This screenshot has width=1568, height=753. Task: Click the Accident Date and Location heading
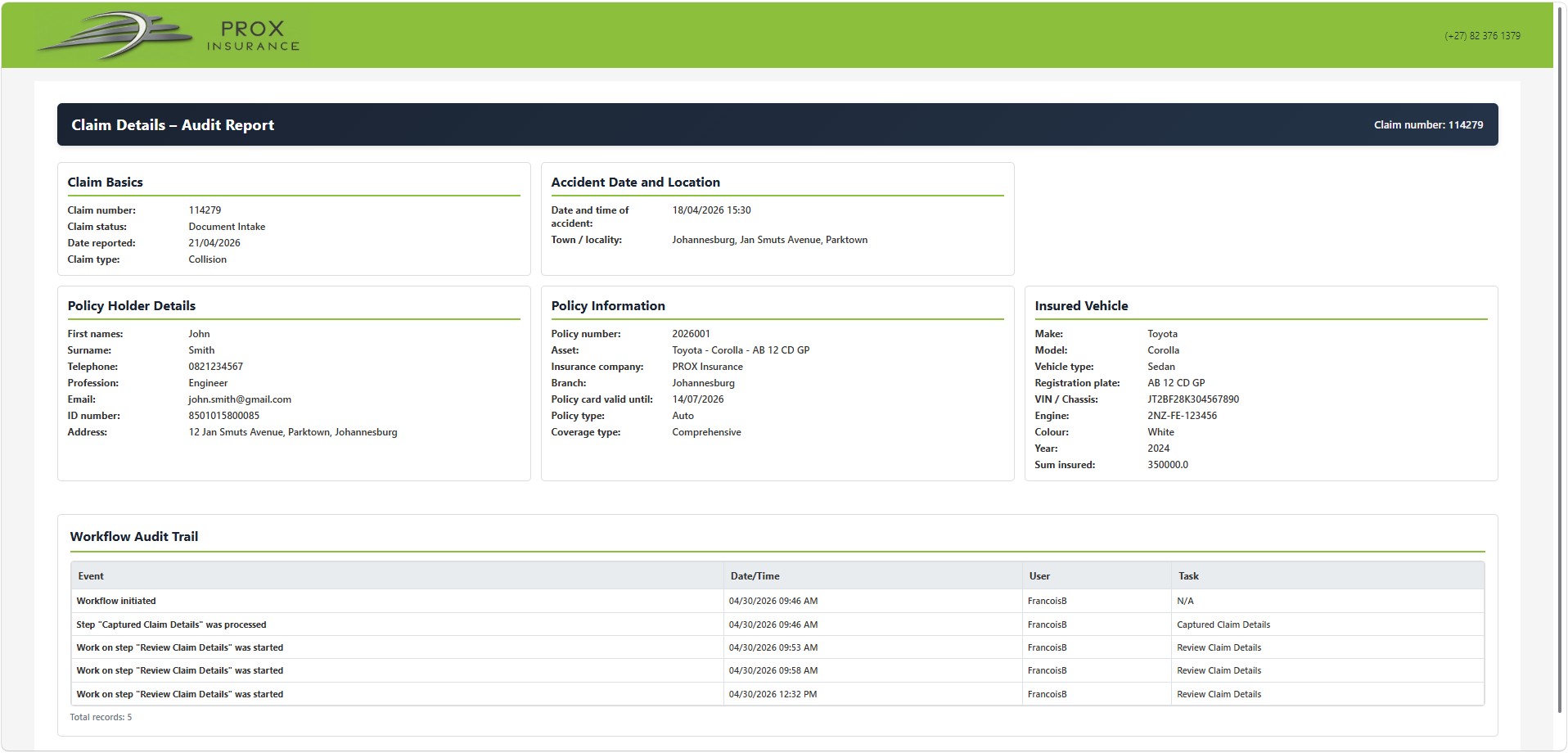635,183
